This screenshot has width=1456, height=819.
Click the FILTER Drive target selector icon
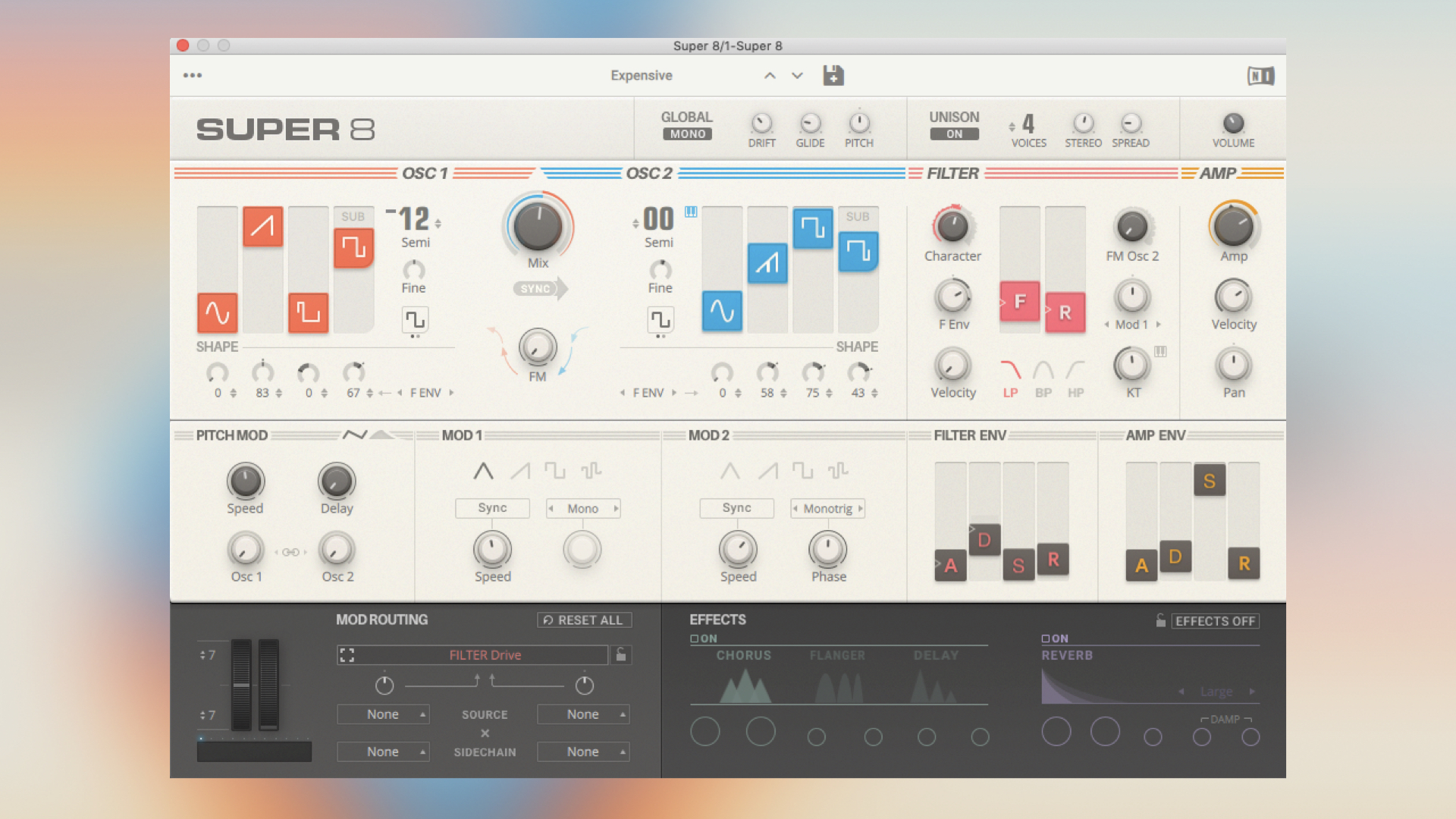(x=347, y=655)
